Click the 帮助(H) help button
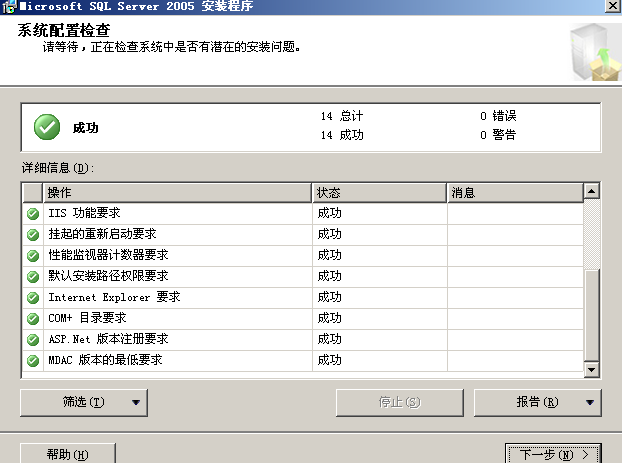Screen dimensions: 622x463 point(68,454)
